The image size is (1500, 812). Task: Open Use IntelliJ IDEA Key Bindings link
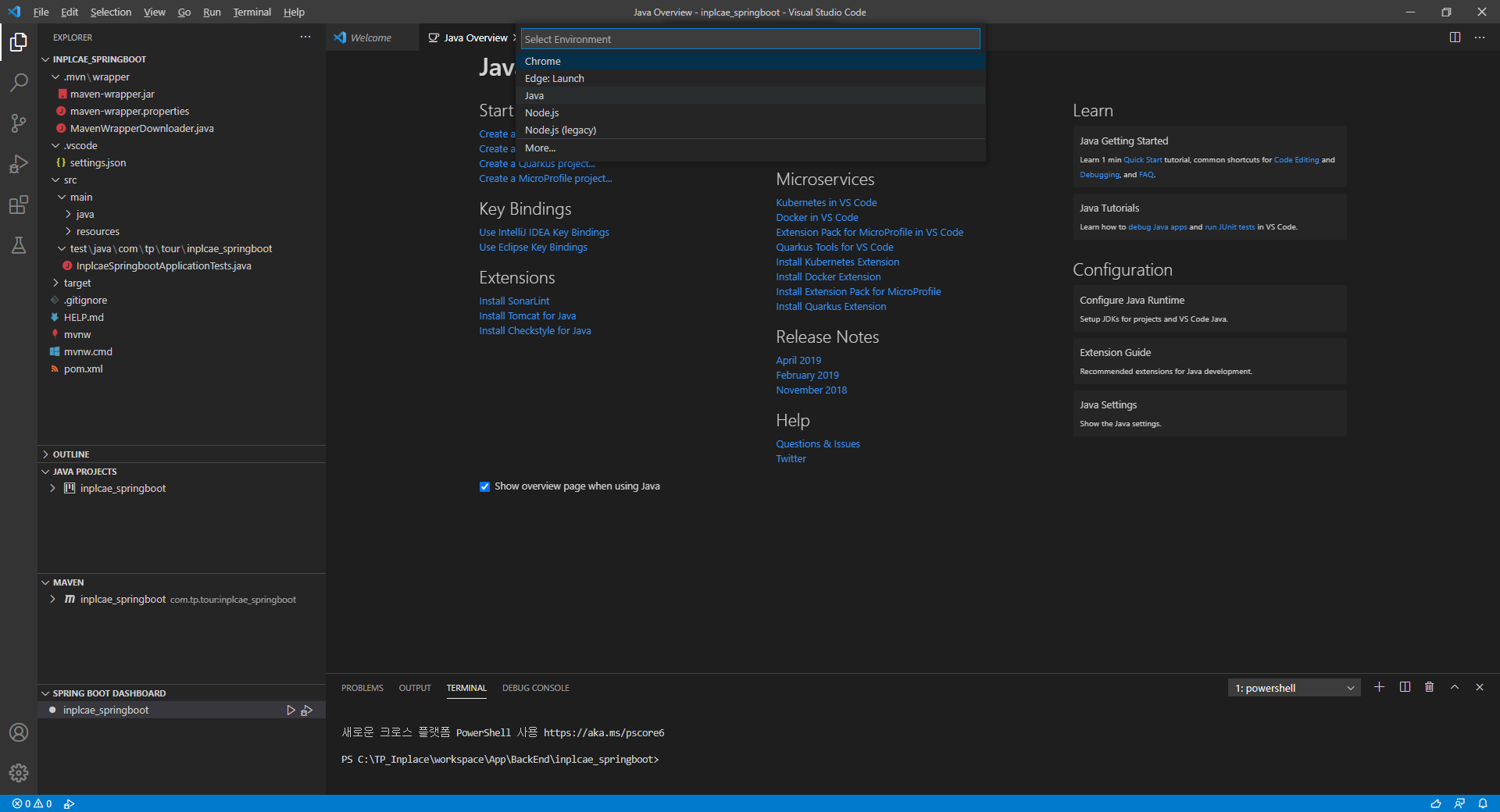pyautogui.click(x=544, y=232)
